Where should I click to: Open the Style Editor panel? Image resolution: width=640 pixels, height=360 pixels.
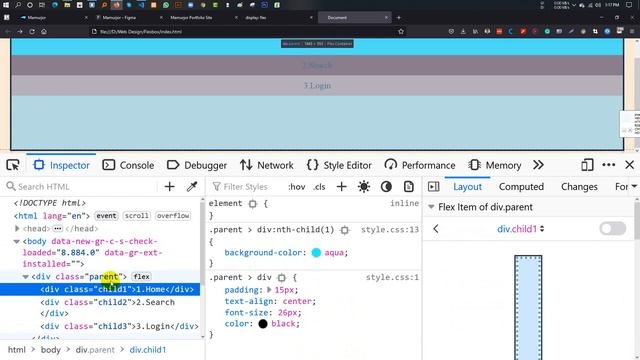tap(339, 165)
